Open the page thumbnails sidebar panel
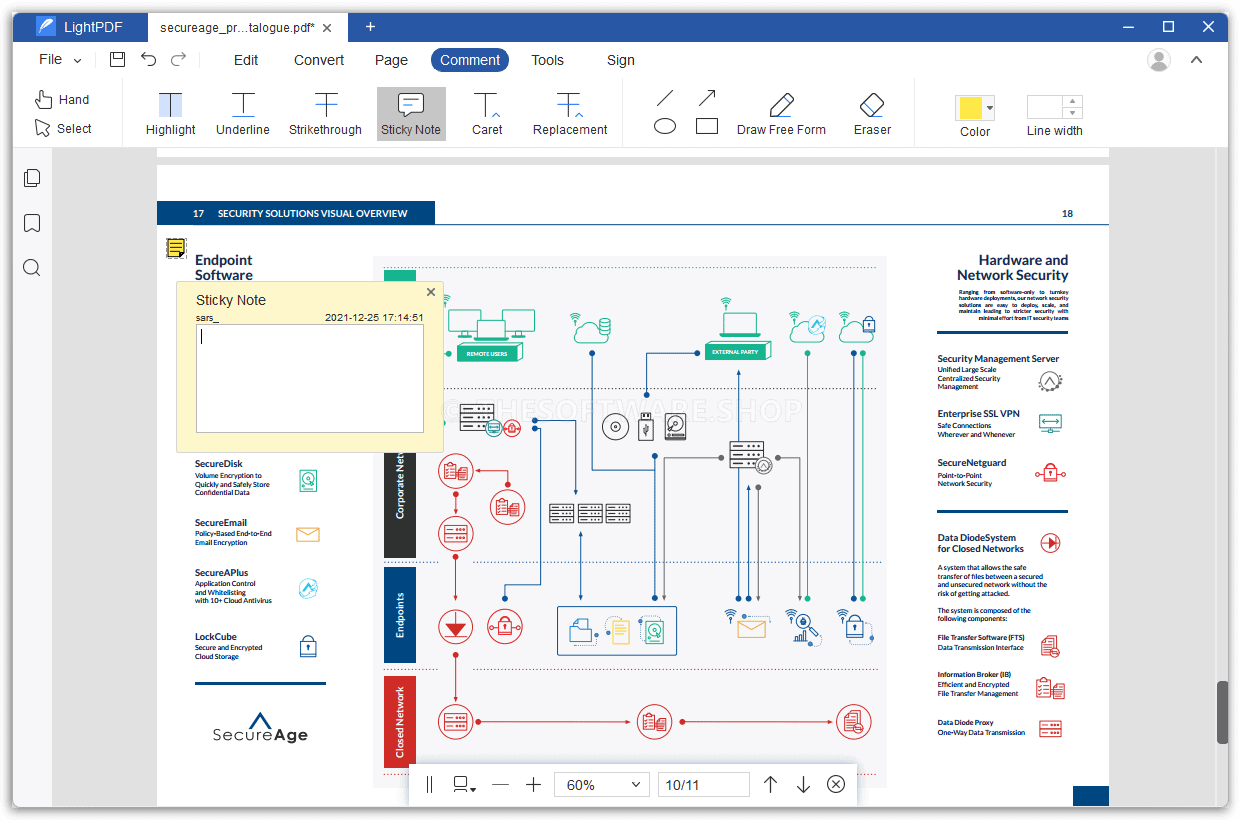 (x=32, y=178)
